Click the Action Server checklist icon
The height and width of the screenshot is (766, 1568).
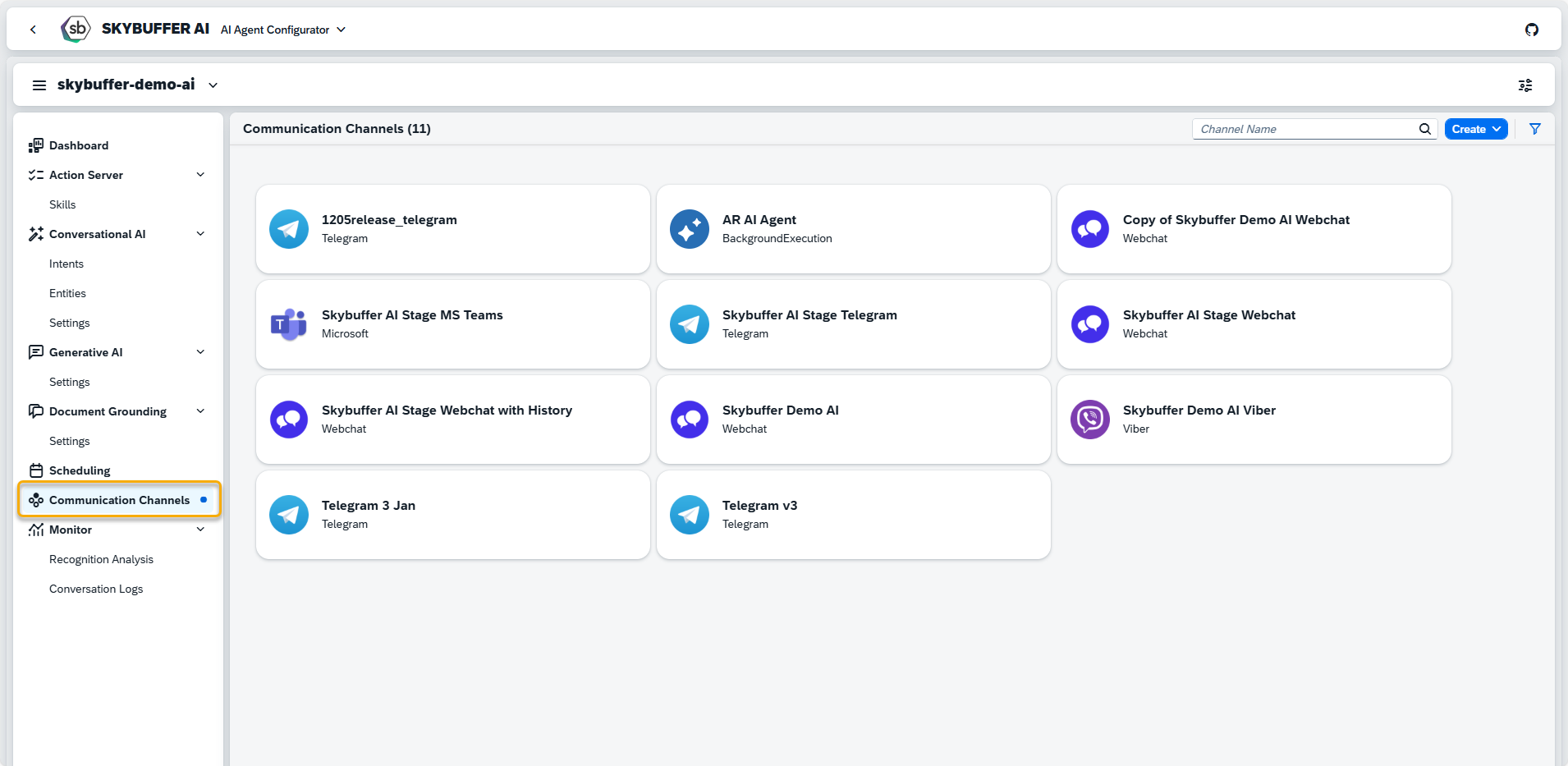point(36,175)
